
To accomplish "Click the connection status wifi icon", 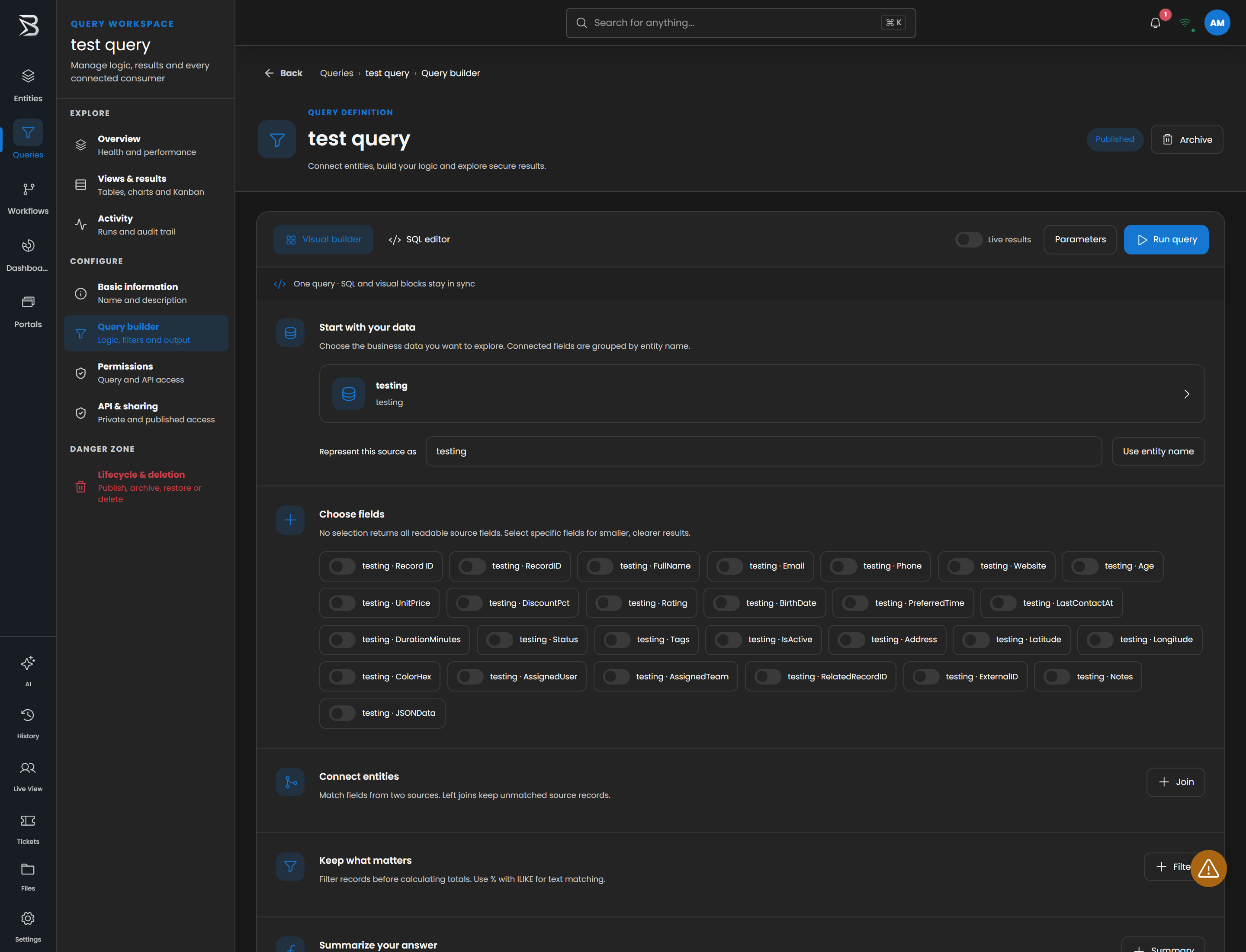I will pyautogui.click(x=1185, y=23).
